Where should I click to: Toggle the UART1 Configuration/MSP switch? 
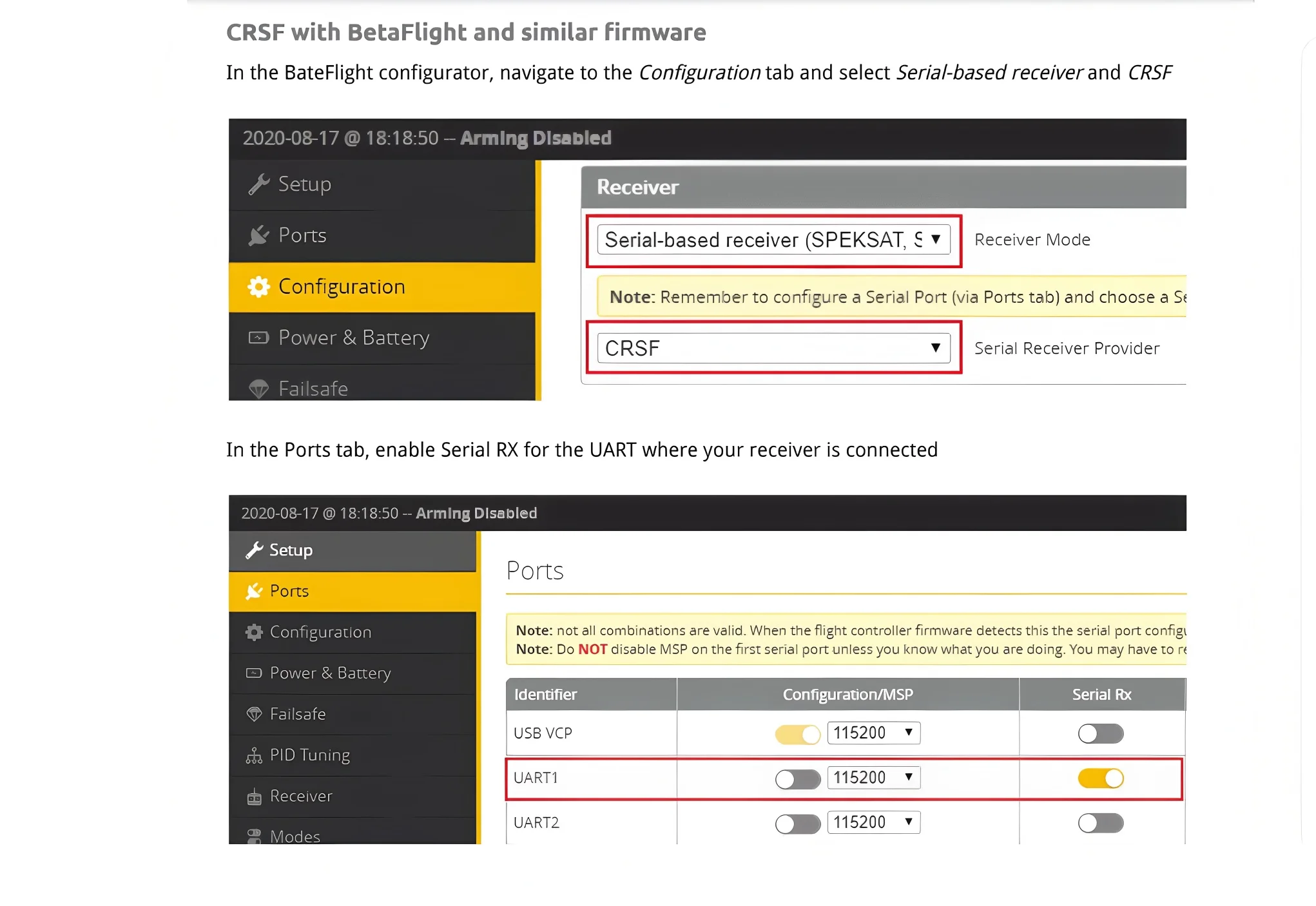pyautogui.click(x=798, y=779)
